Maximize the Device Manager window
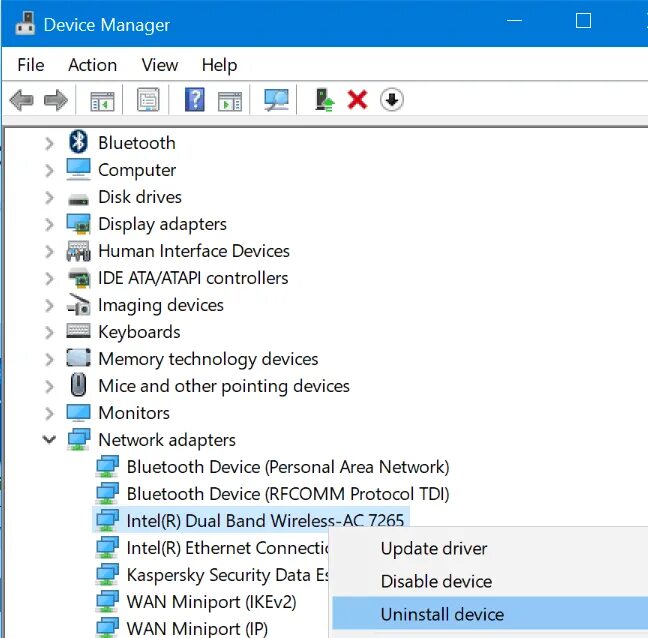Viewport: 648px width, 638px height. click(583, 21)
